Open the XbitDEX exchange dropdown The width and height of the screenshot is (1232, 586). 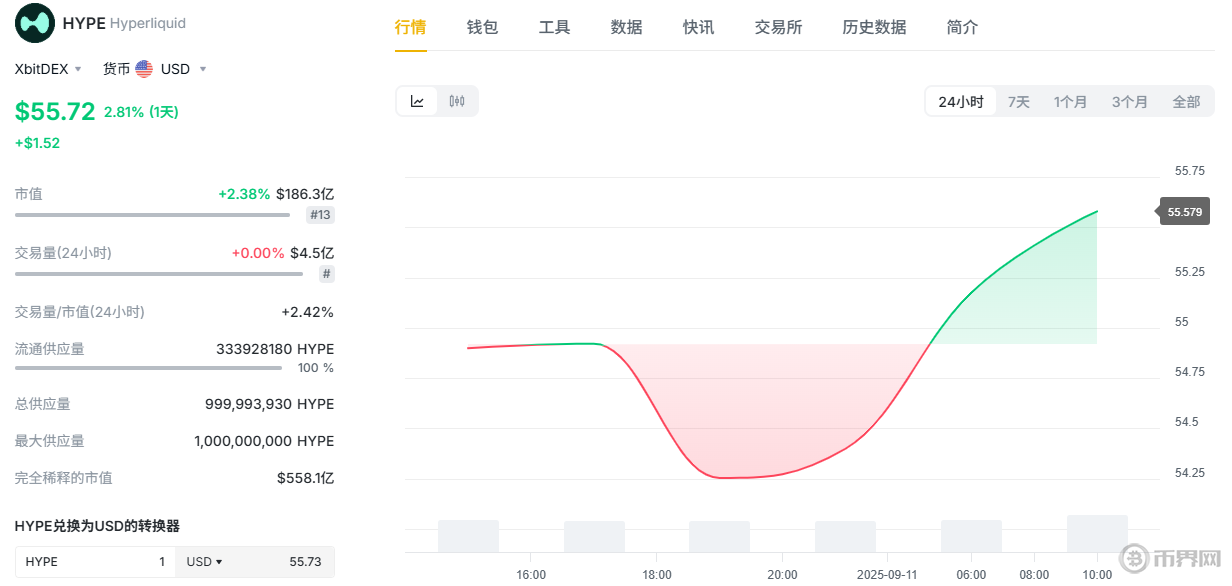click(x=49, y=69)
